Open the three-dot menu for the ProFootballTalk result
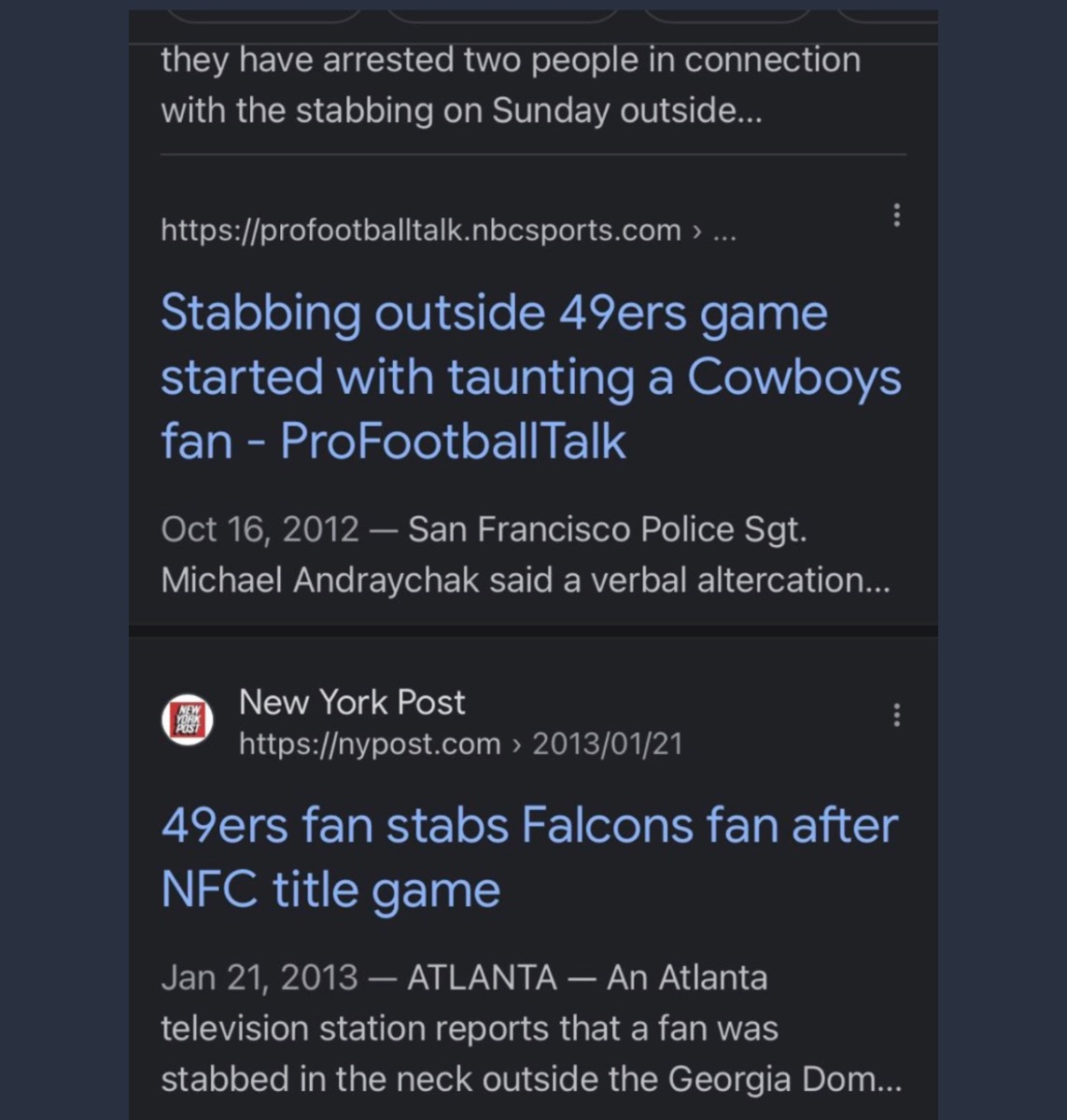The height and width of the screenshot is (1120, 1067). point(896,216)
